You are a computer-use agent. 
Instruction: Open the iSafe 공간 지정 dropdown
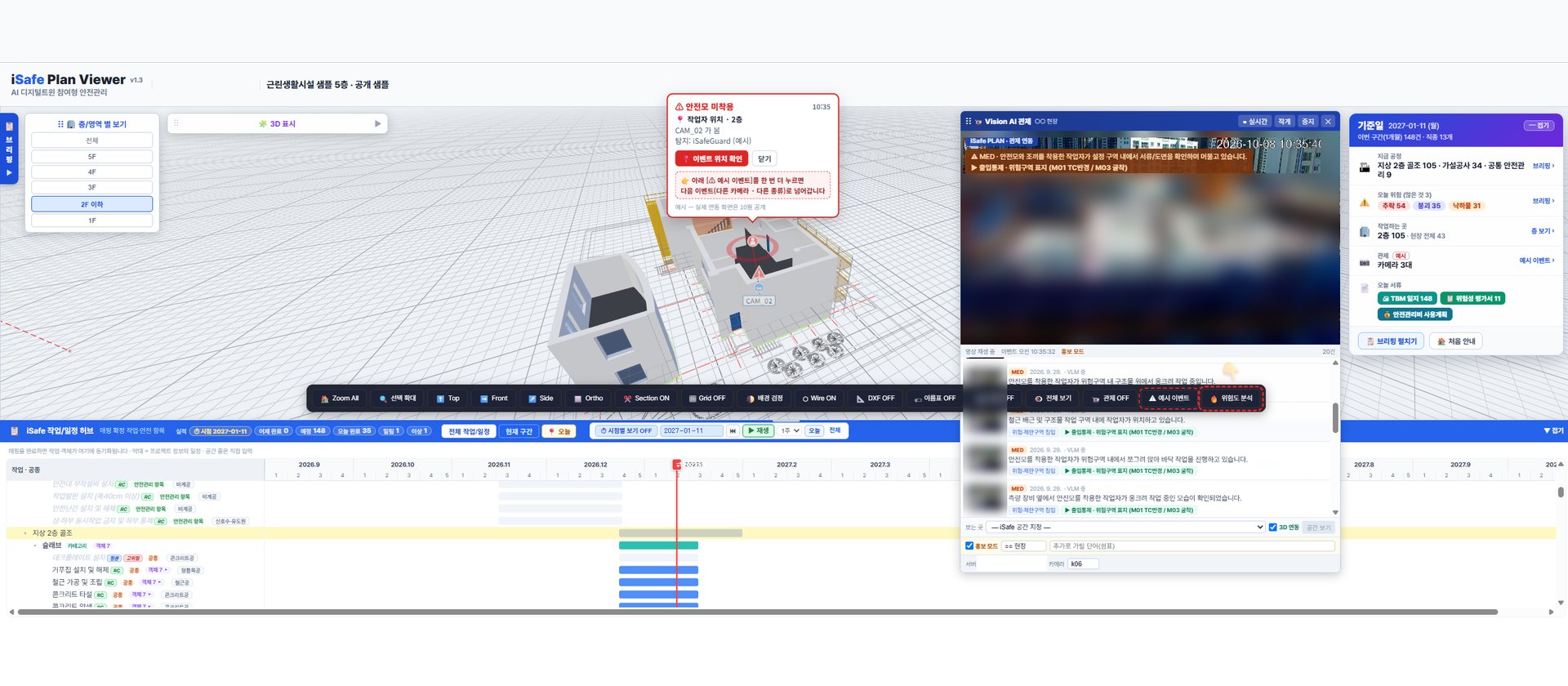click(x=1126, y=528)
